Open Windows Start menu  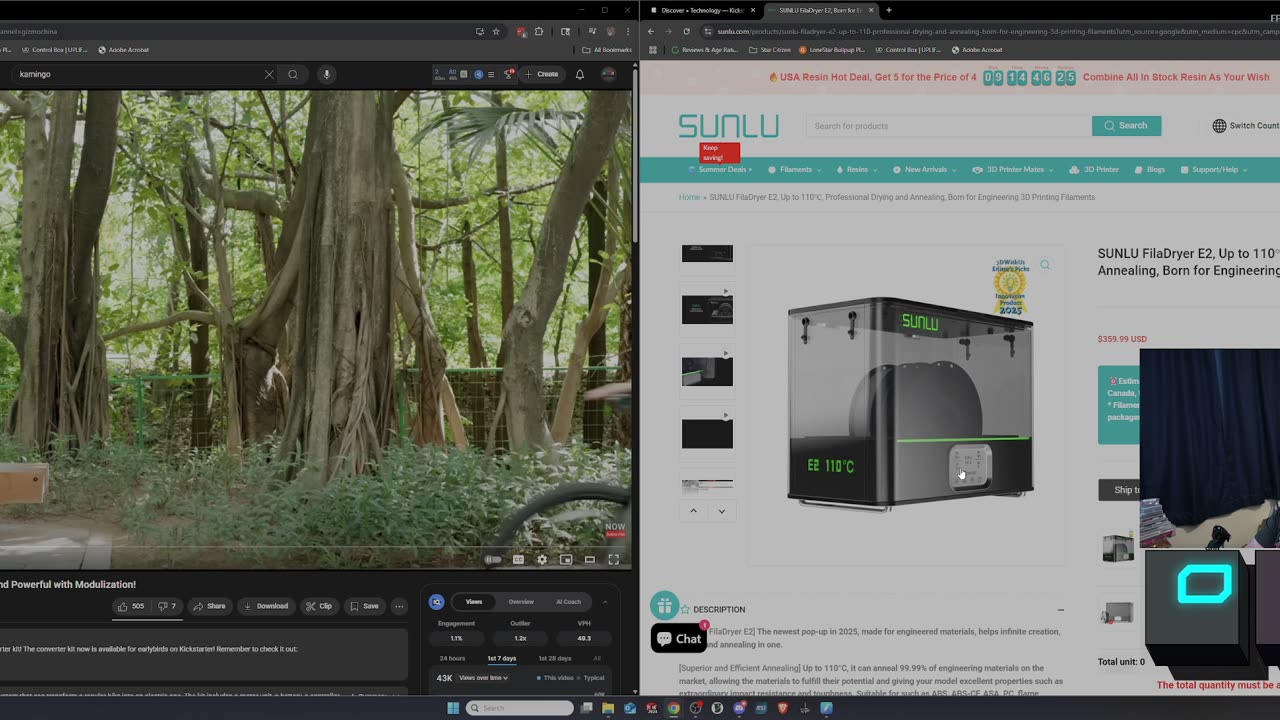tap(452, 708)
